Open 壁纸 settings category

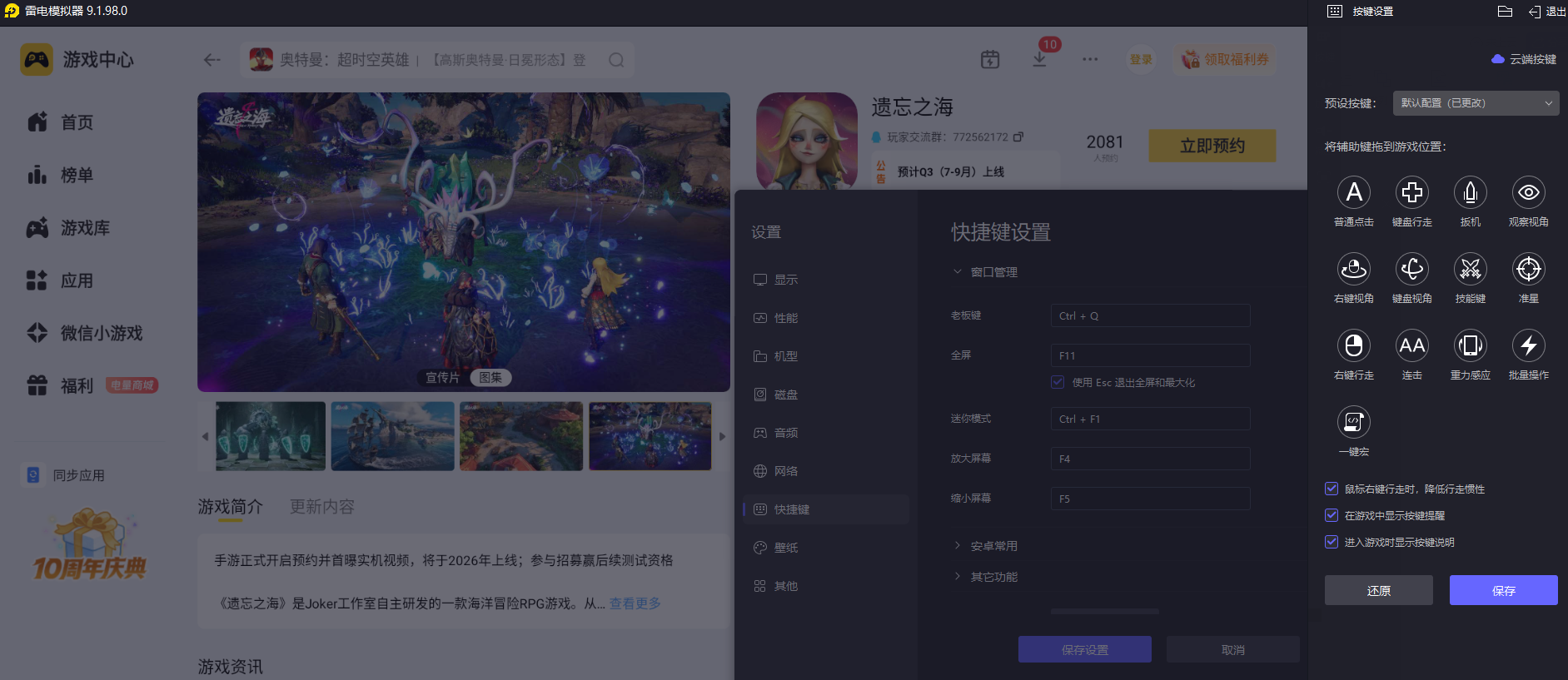[825, 548]
